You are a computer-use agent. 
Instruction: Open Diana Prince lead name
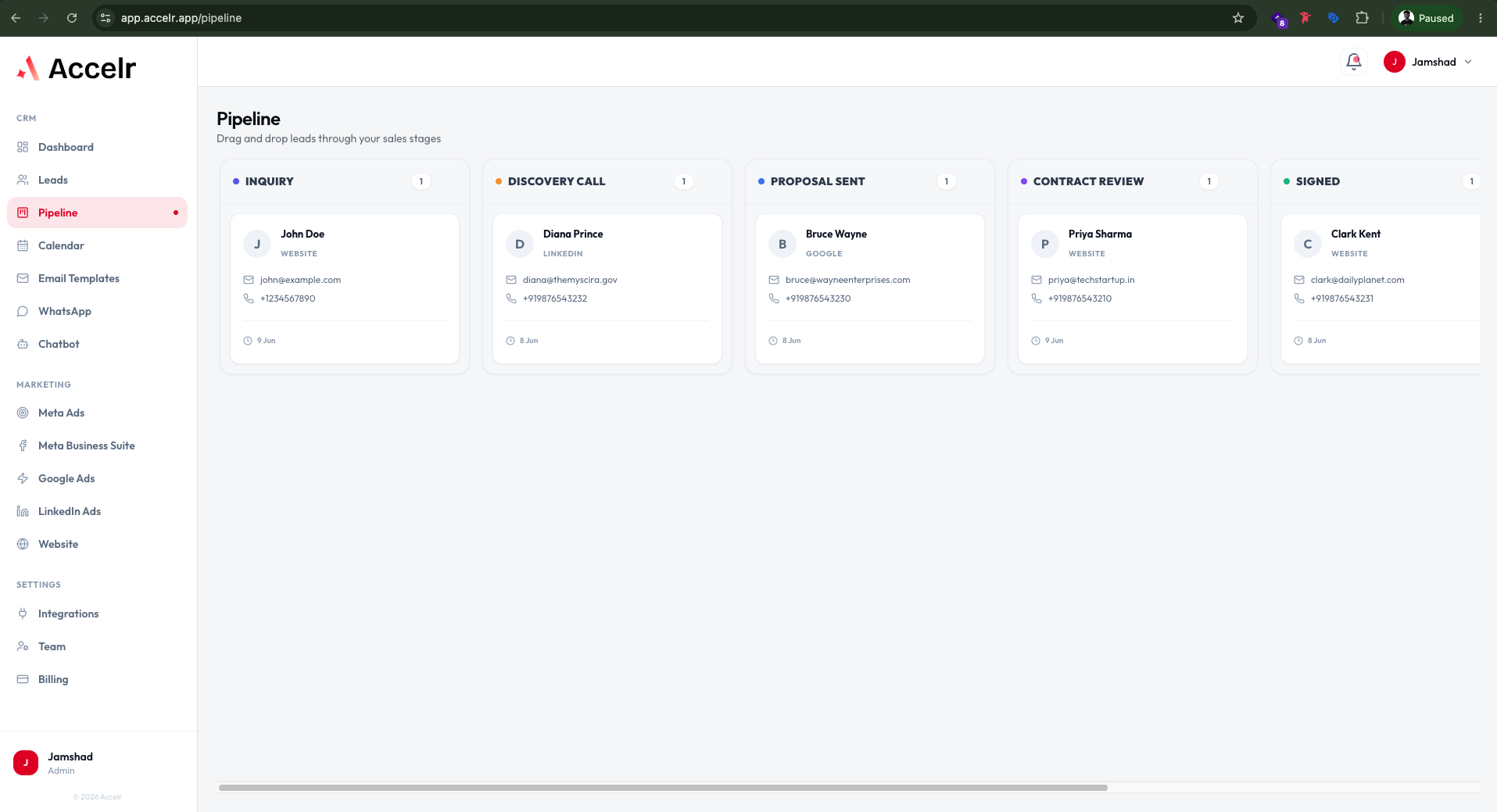coord(573,234)
